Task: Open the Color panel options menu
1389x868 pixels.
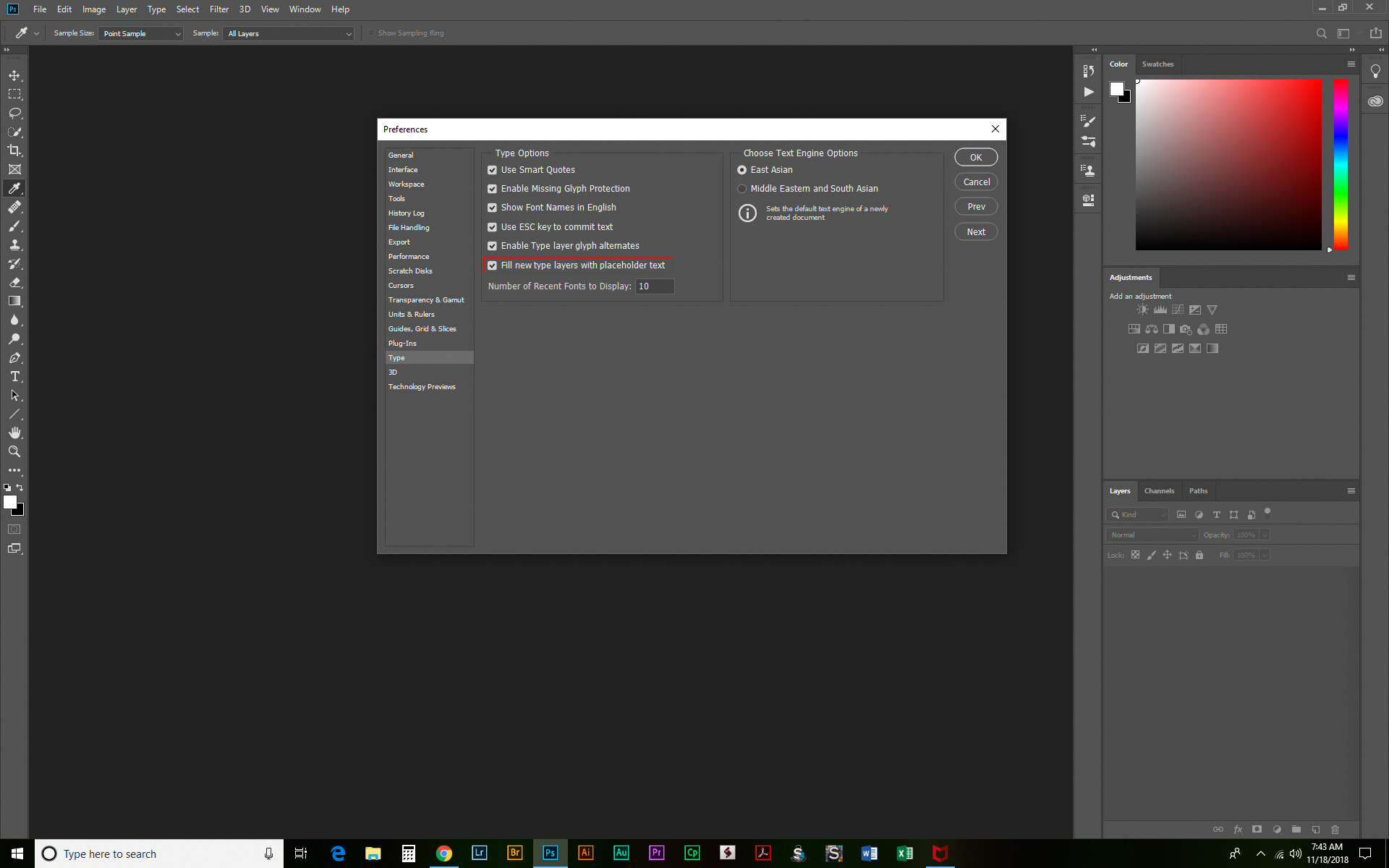Action: (1351, 64)
